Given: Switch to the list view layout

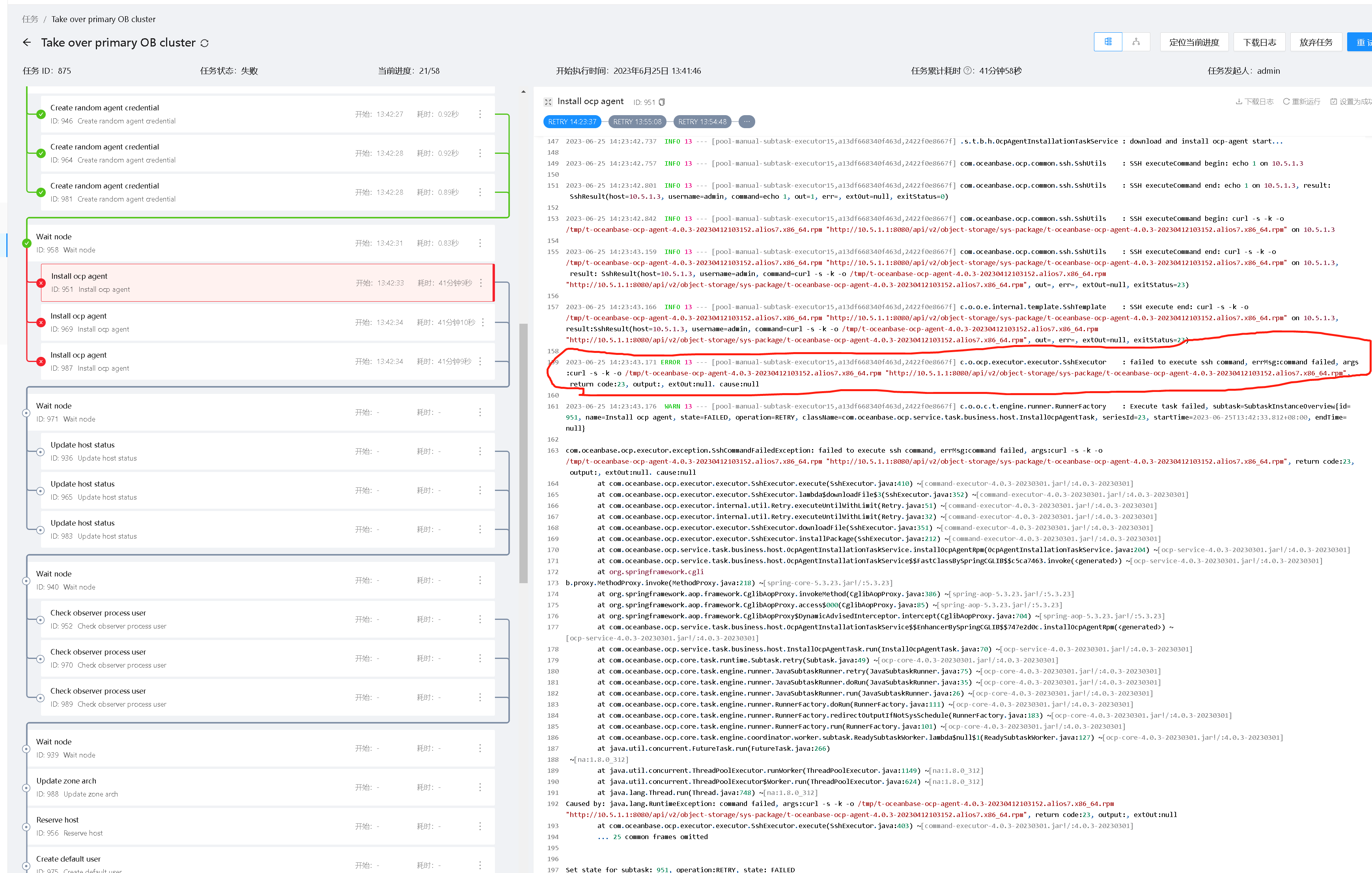Looking at the screenshot, I should click(x=1108, y=42).
